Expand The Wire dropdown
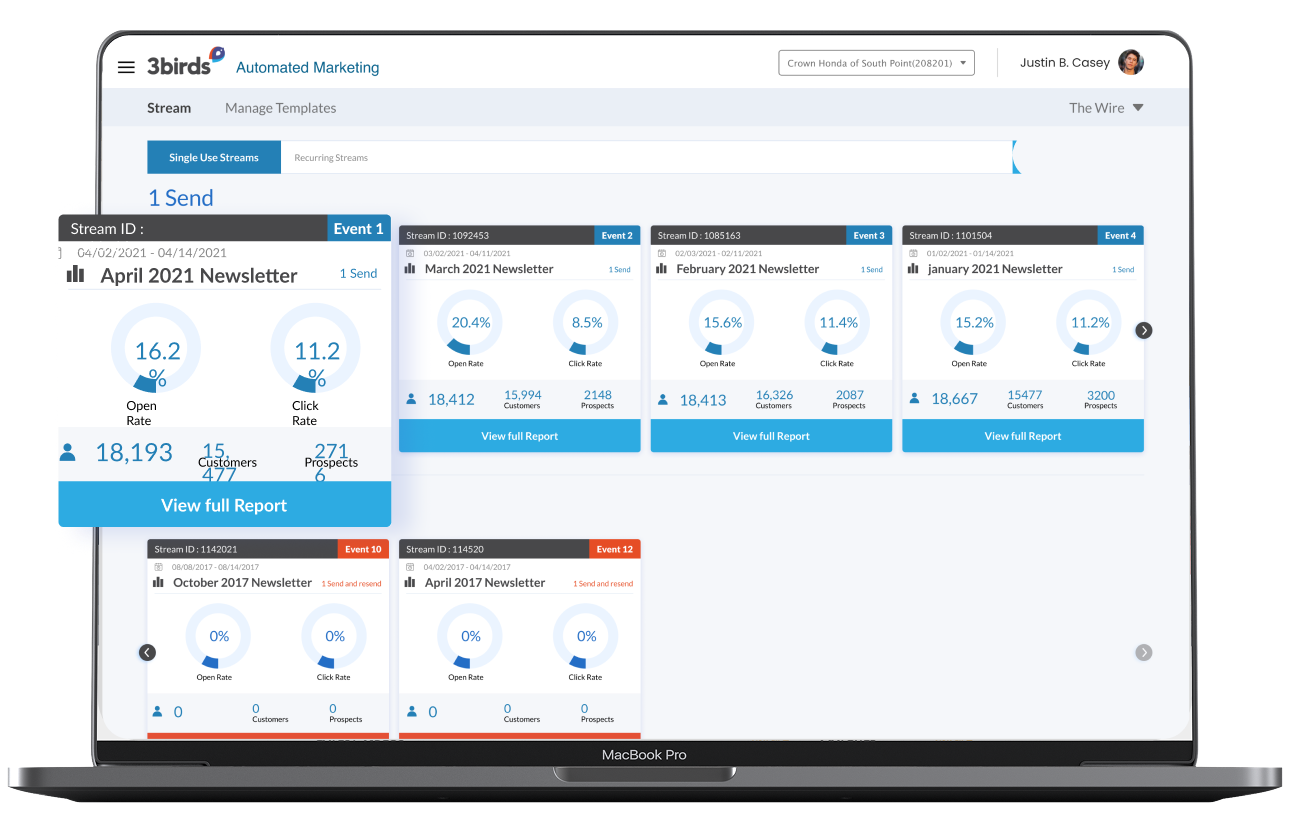Viewport: 1290px width, 833px height. (1106, 107)
